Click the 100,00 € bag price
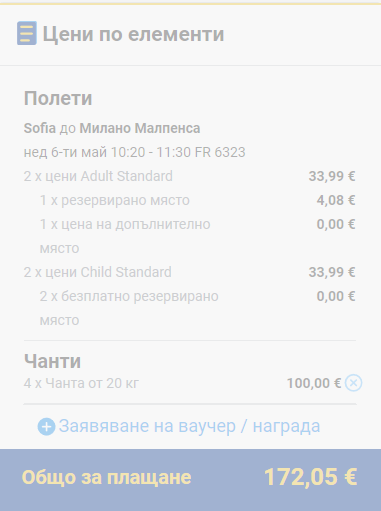The height and width of the screenshot is (511, 381). [x=314, y=383]
